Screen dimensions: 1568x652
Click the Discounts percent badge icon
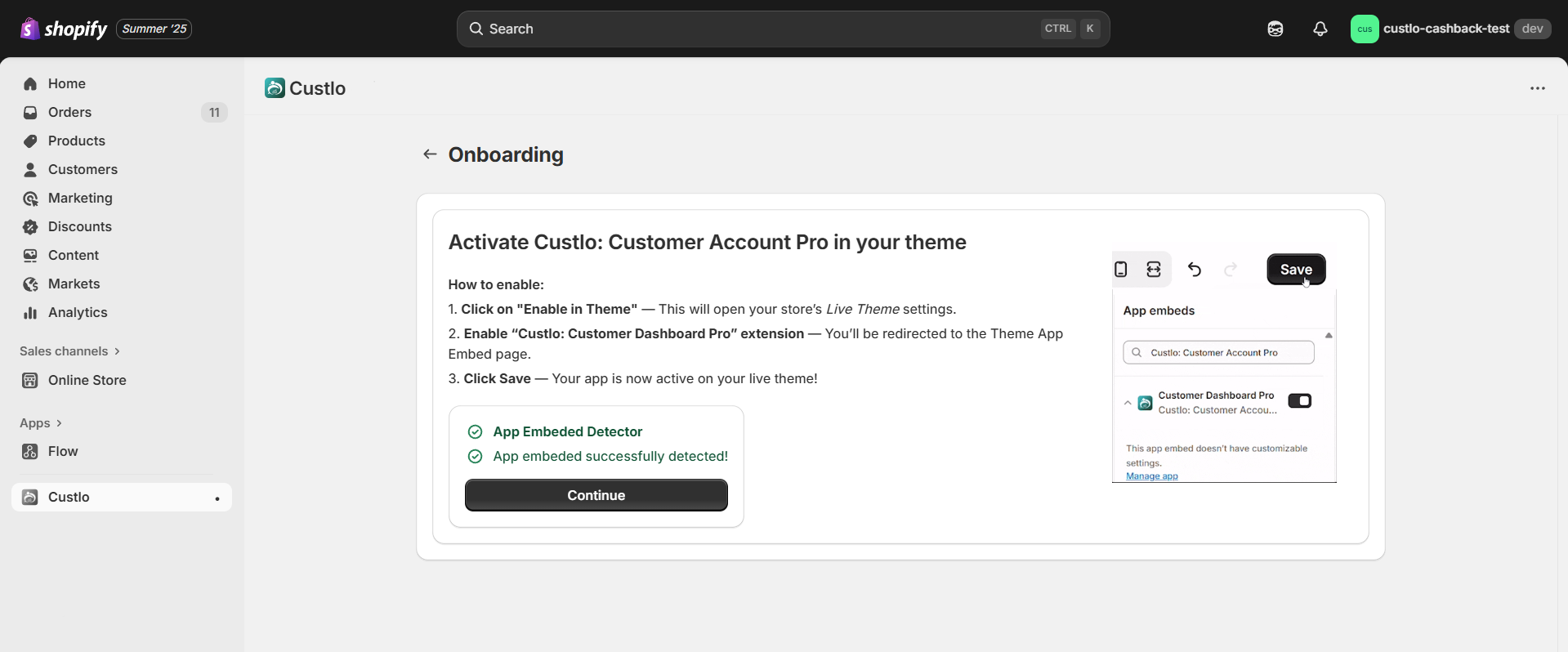pos(30,226)
